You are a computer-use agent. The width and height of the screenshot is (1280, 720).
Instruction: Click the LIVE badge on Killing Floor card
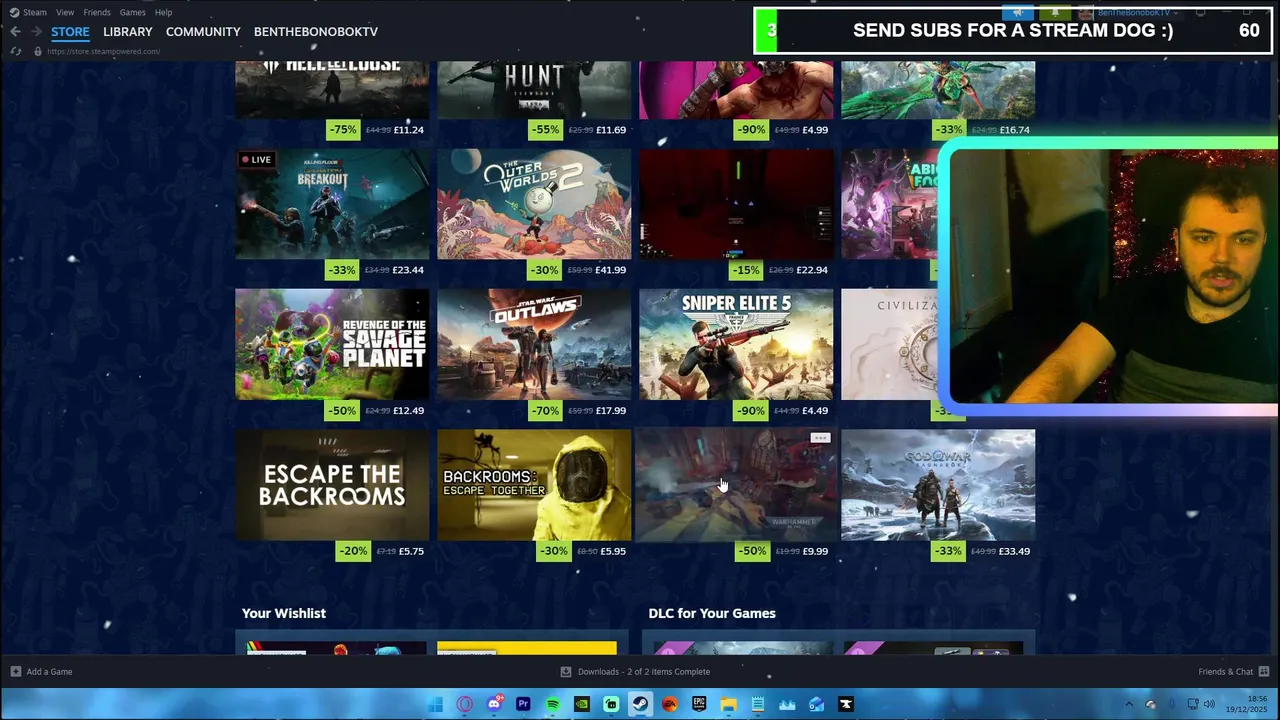pos(256,159)
